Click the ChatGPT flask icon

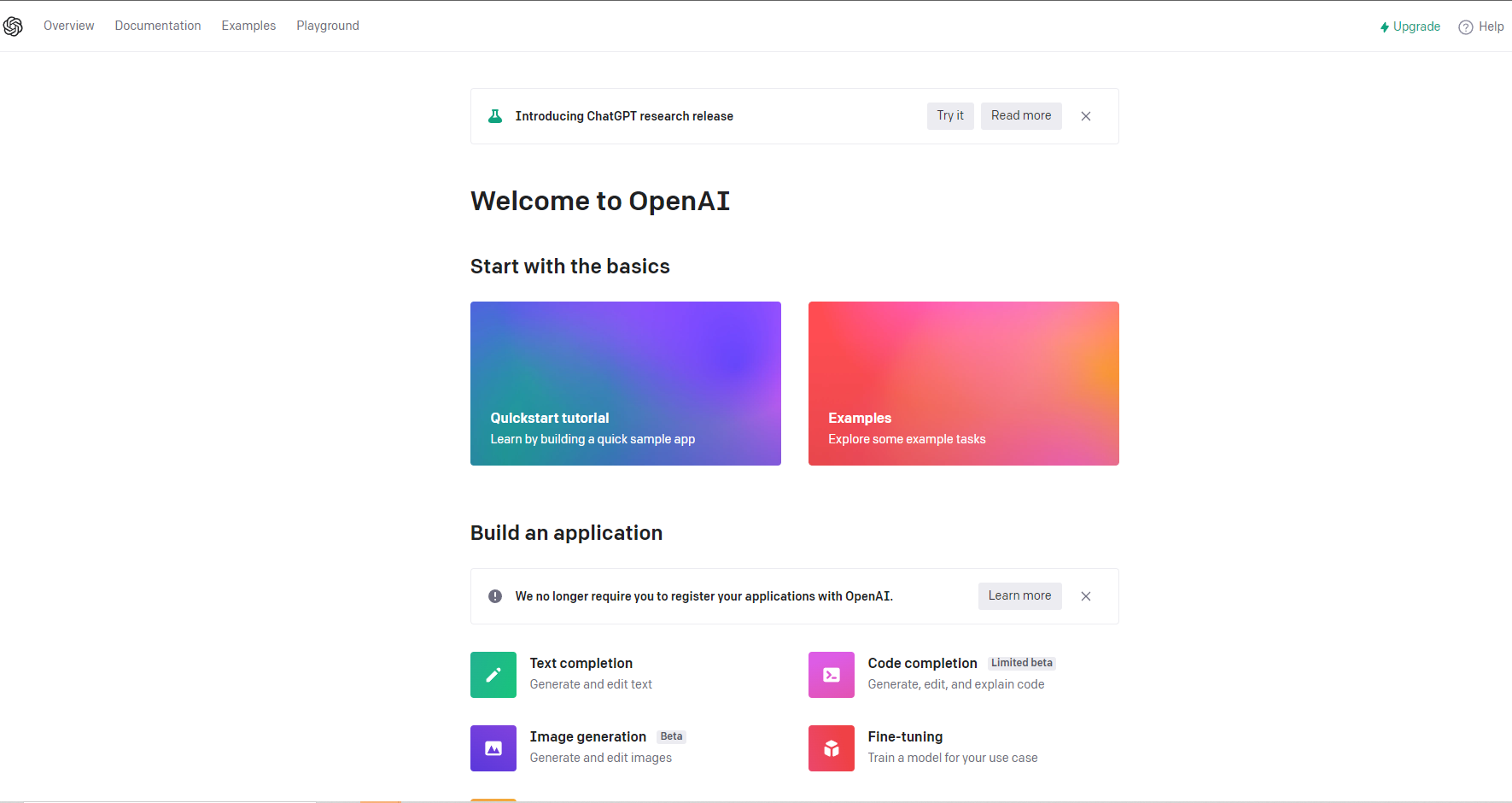pos(495,116)
